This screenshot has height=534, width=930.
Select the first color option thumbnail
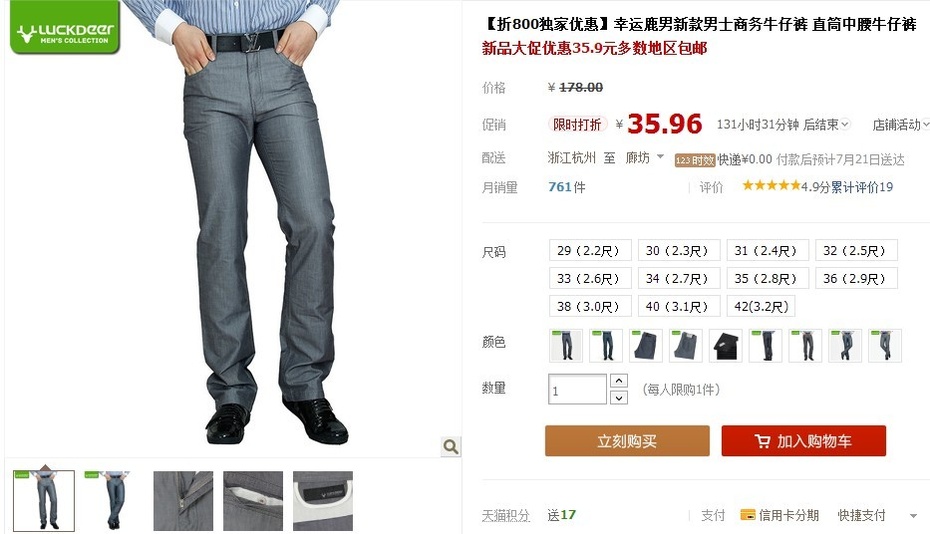point(566,345)
